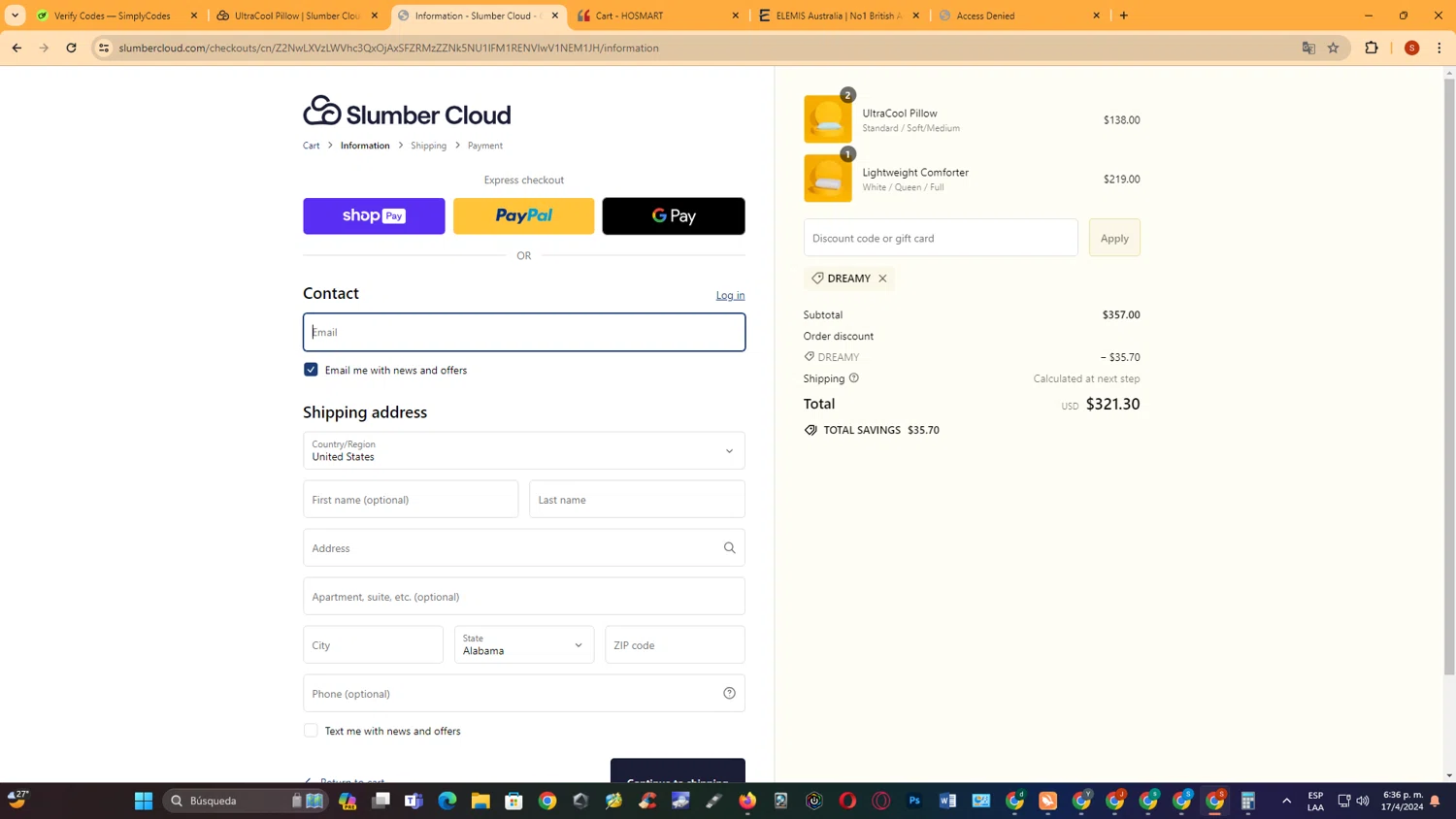The image size is (1456, 819).
Task: Remove the DREAMY discount code
Action: coord(882,278)
